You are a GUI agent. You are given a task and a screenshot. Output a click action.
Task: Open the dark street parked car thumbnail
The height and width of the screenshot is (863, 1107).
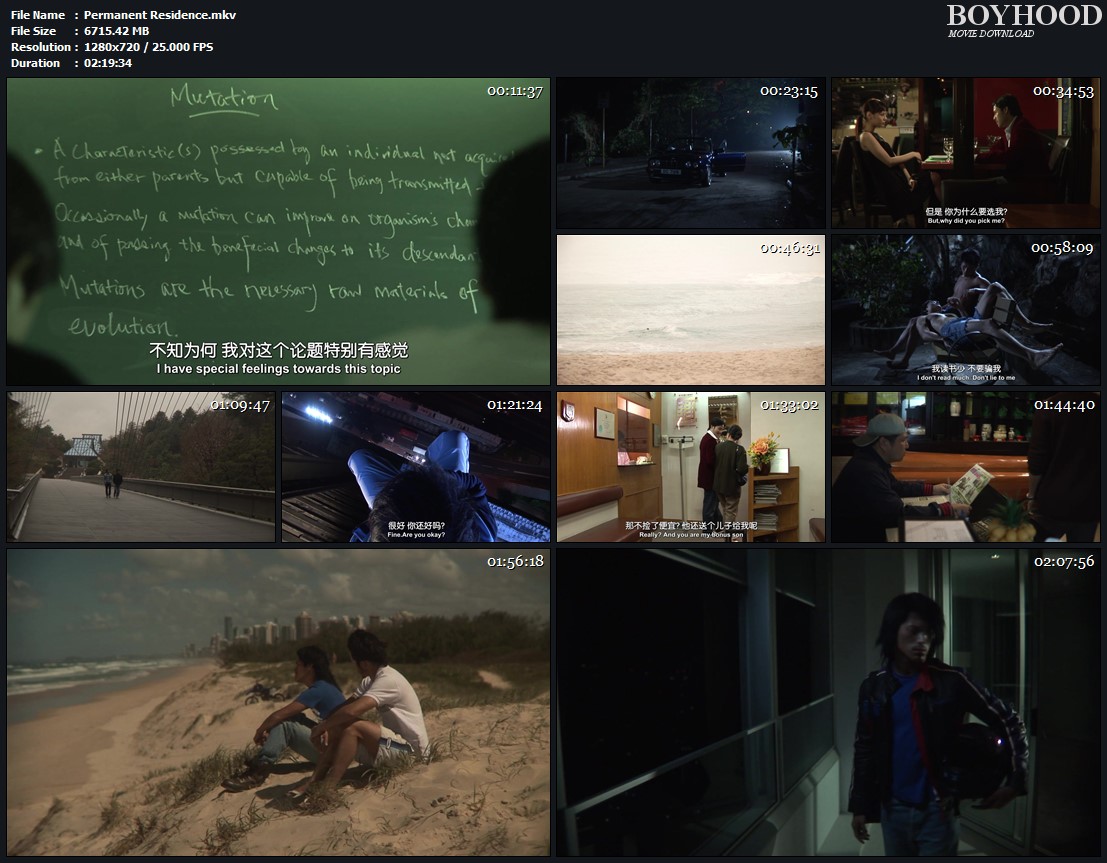690,153
